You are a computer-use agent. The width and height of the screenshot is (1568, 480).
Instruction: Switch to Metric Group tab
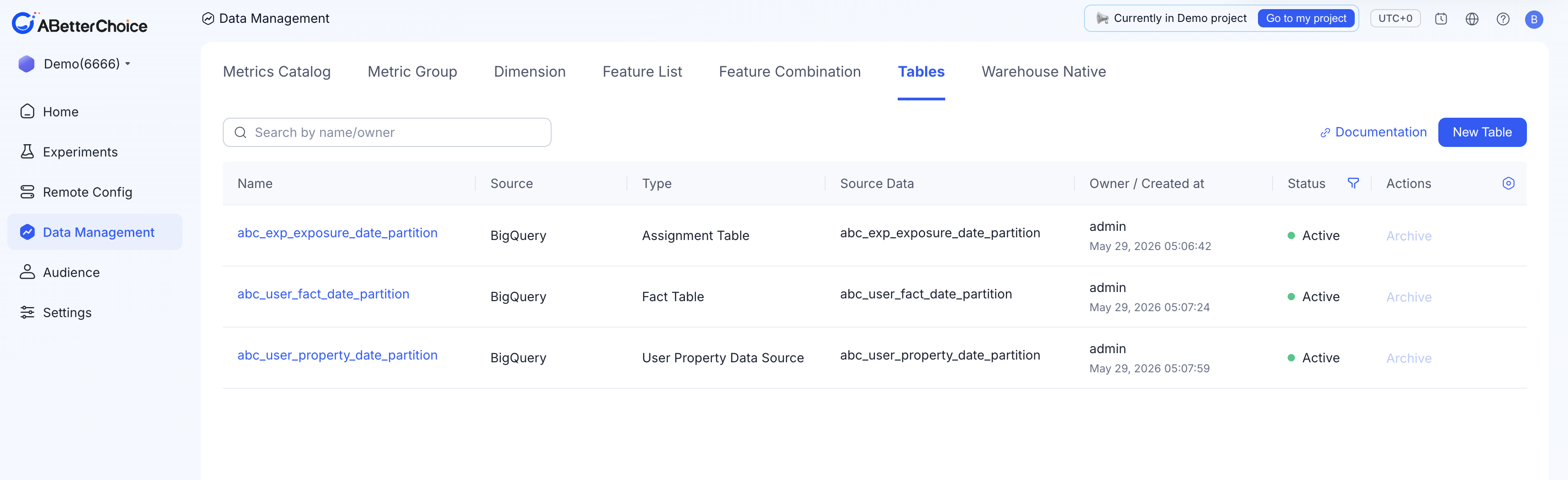pyautogui.click(x=412, y=72)
